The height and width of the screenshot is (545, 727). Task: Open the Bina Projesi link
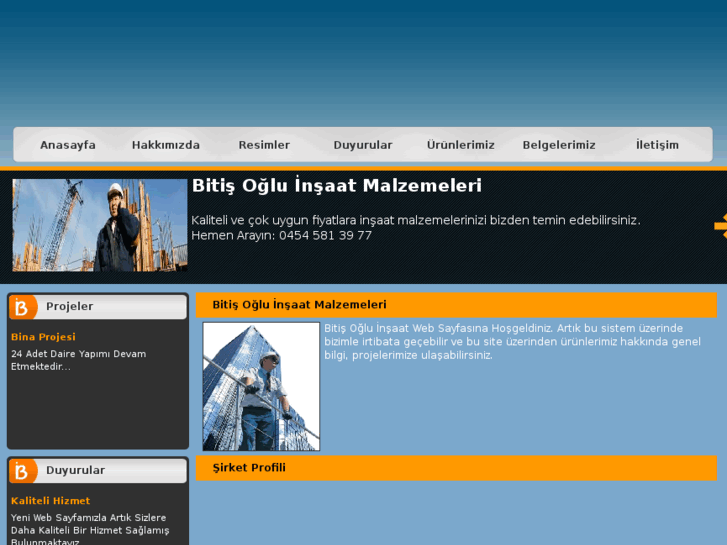pos(43,337)
